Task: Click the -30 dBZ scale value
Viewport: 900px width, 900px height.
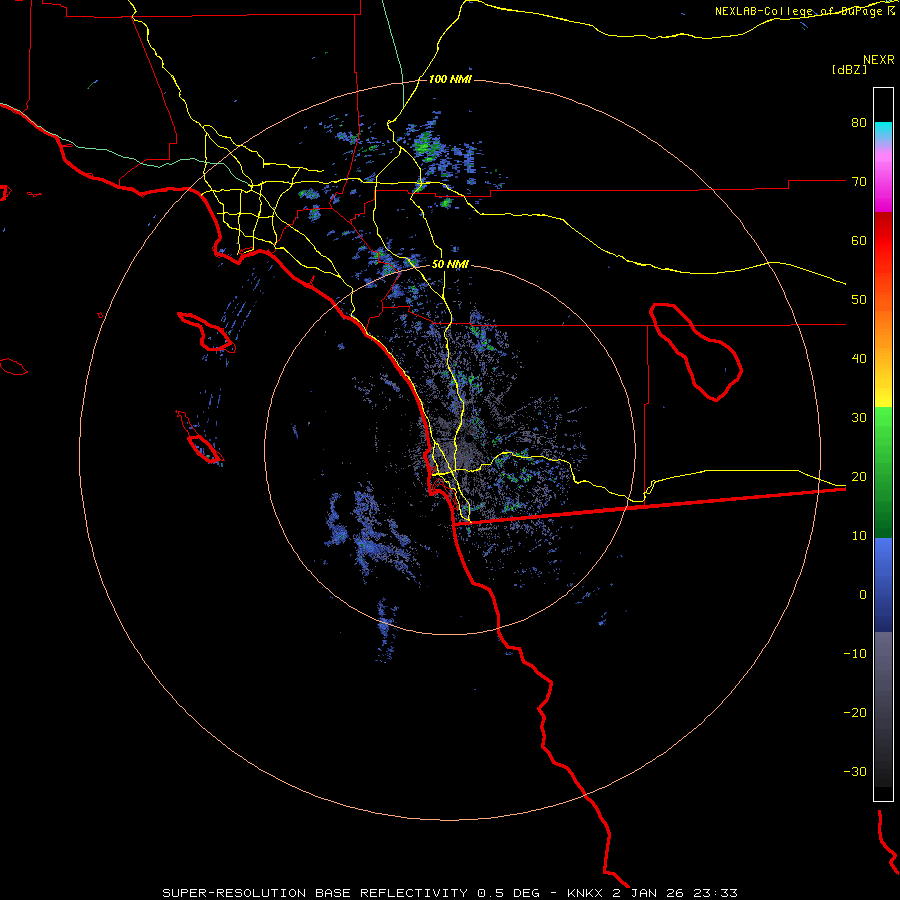Action: [855, 771]
